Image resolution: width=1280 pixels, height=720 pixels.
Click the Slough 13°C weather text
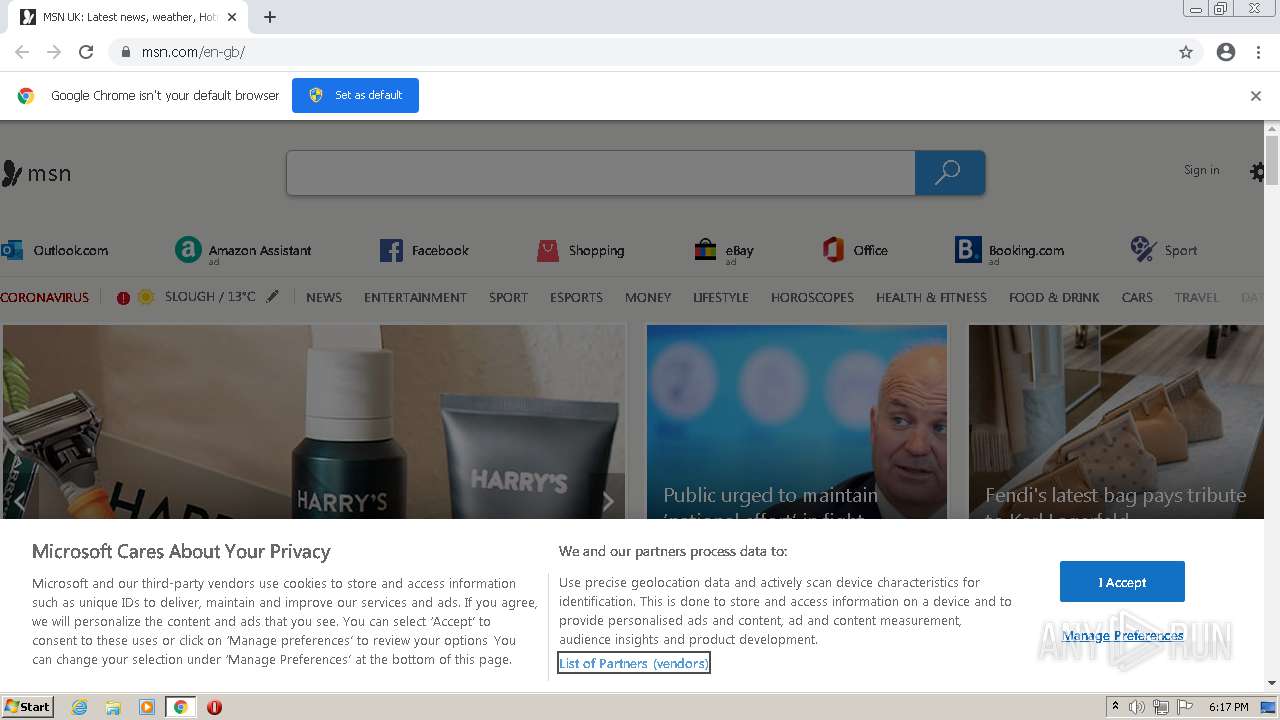click(210, 297)
